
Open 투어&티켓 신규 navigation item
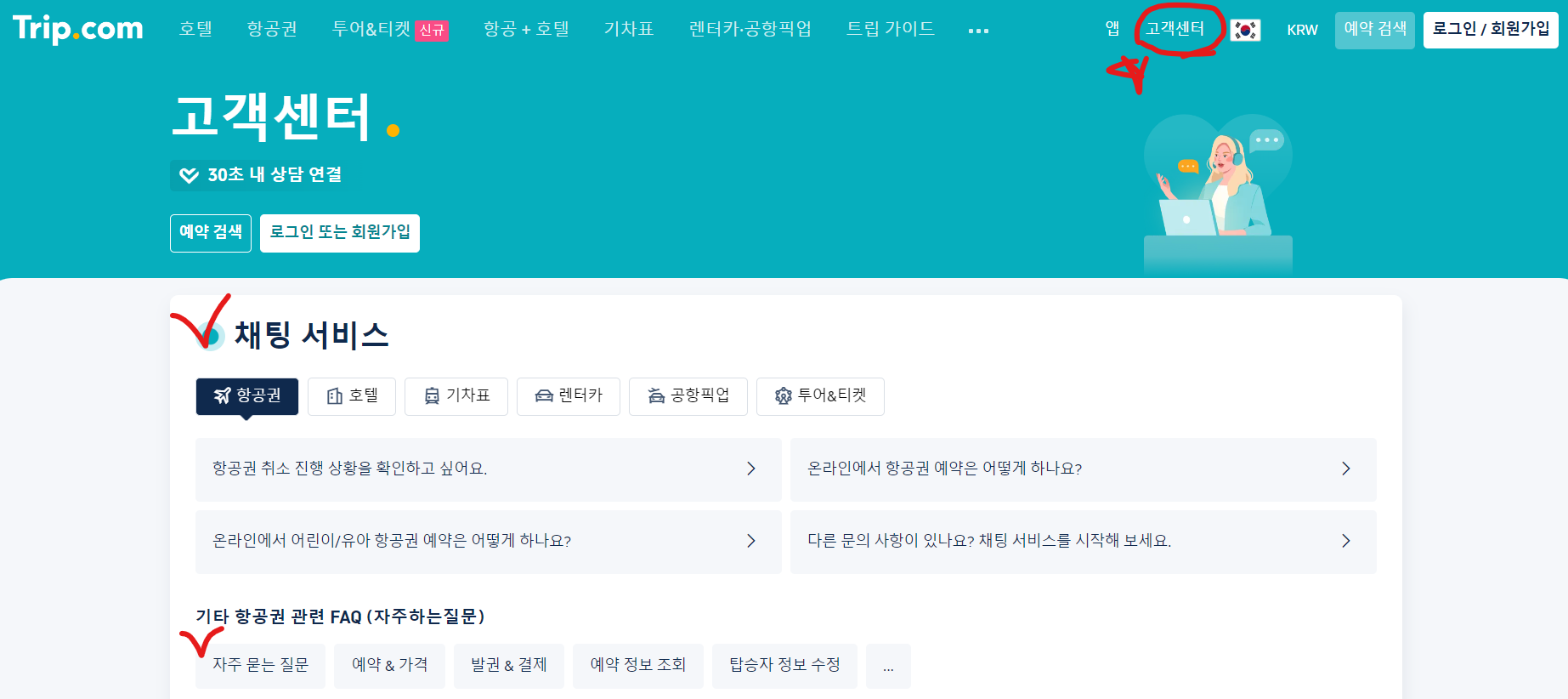(x=389, y=30)
